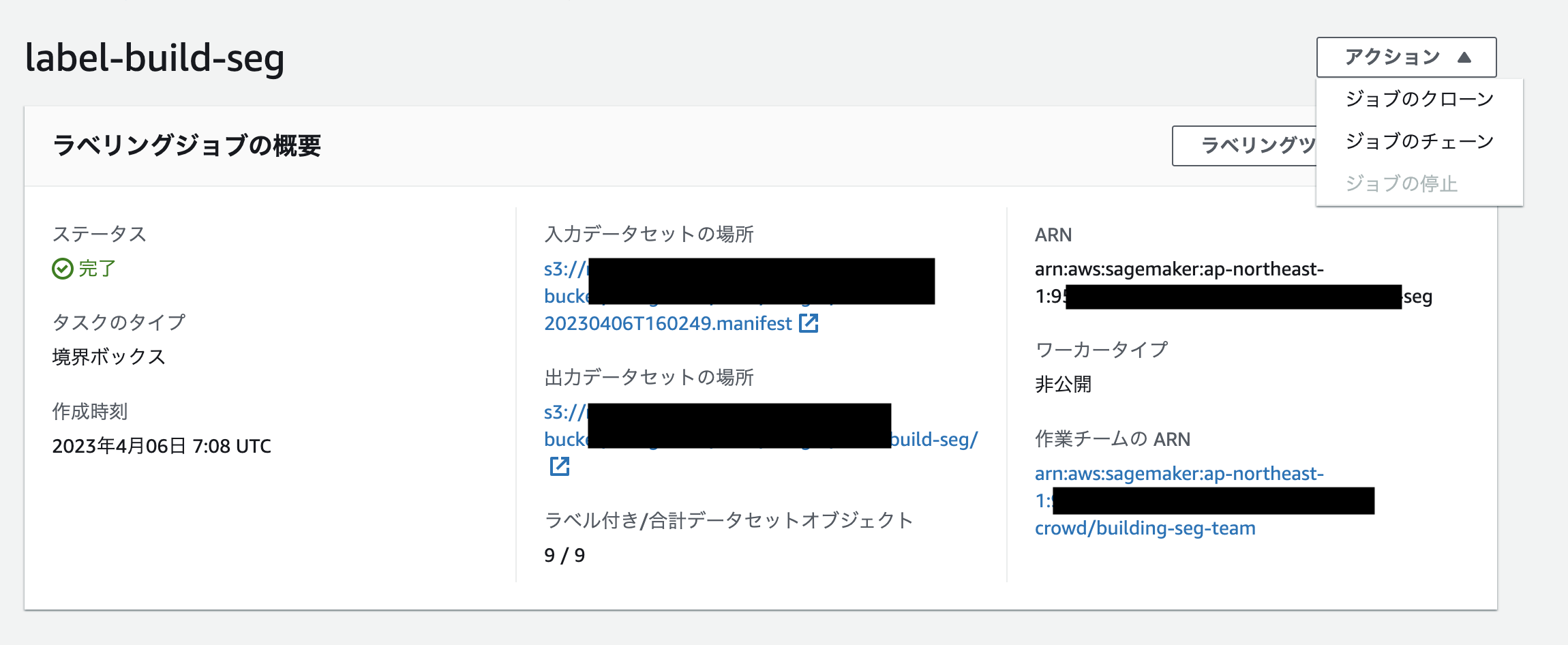Click the ワーカータイプ label

pos(1102,350)
